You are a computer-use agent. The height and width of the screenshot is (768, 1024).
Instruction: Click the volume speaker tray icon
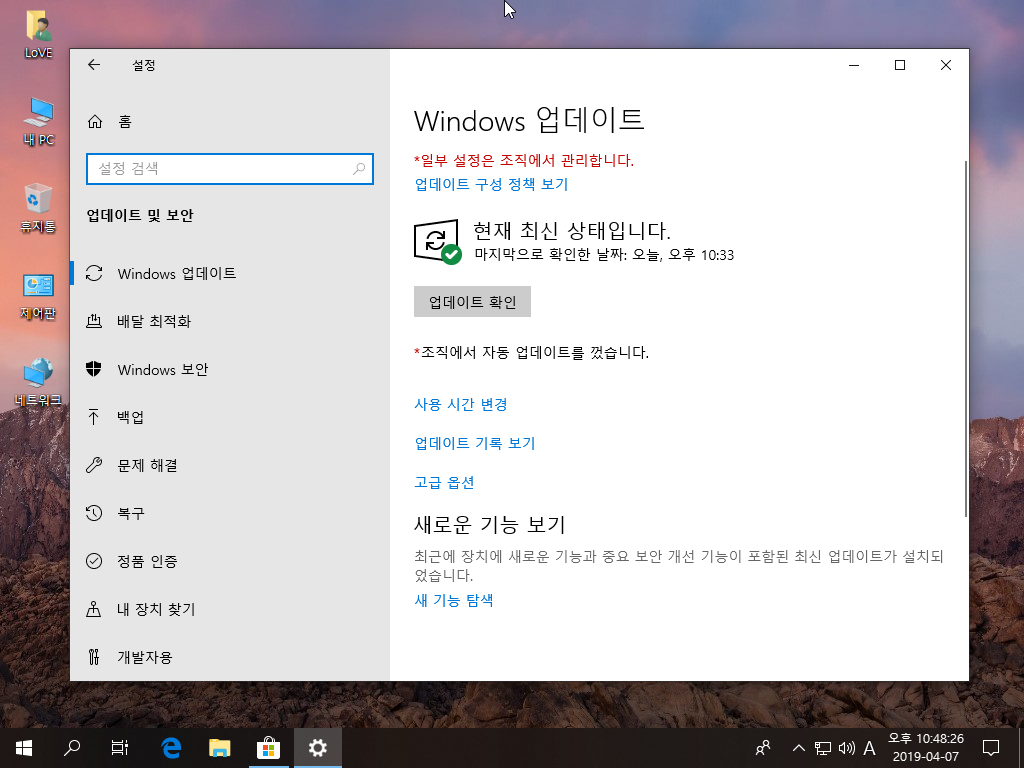846,748
